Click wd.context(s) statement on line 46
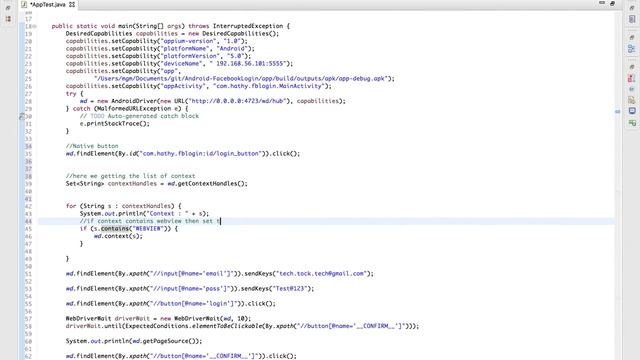The image size is (640, 360). click(118, 236)
